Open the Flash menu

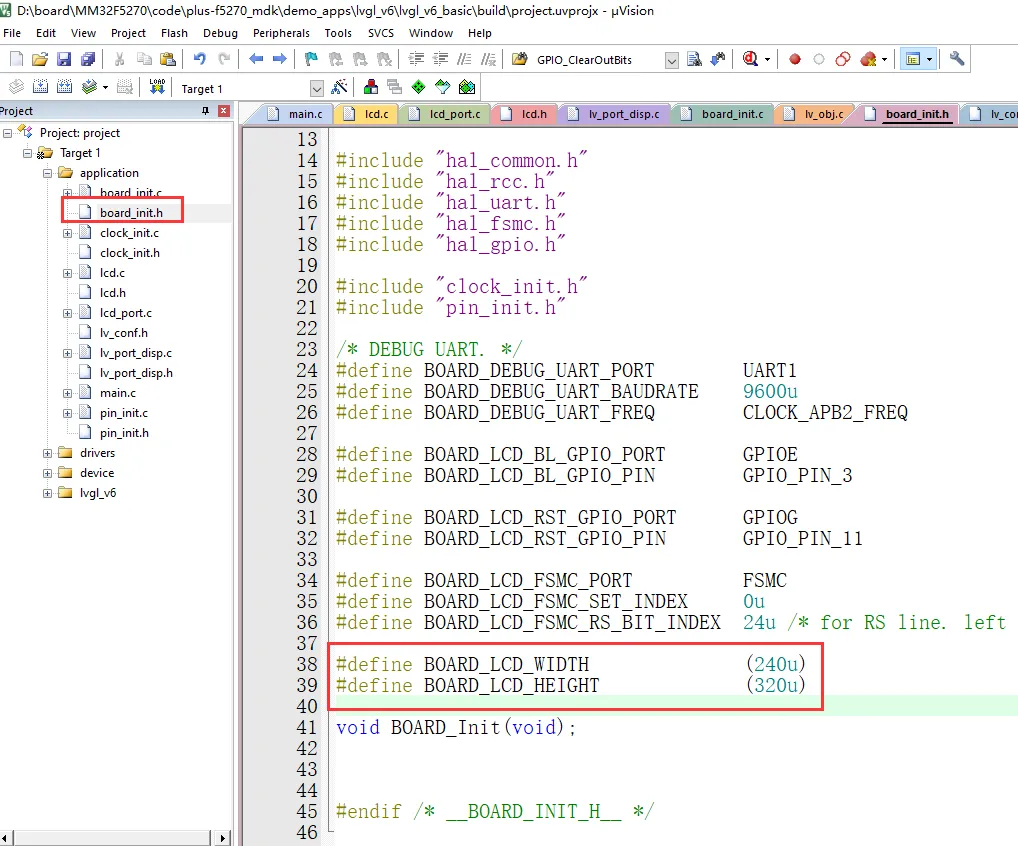point(174,33)
